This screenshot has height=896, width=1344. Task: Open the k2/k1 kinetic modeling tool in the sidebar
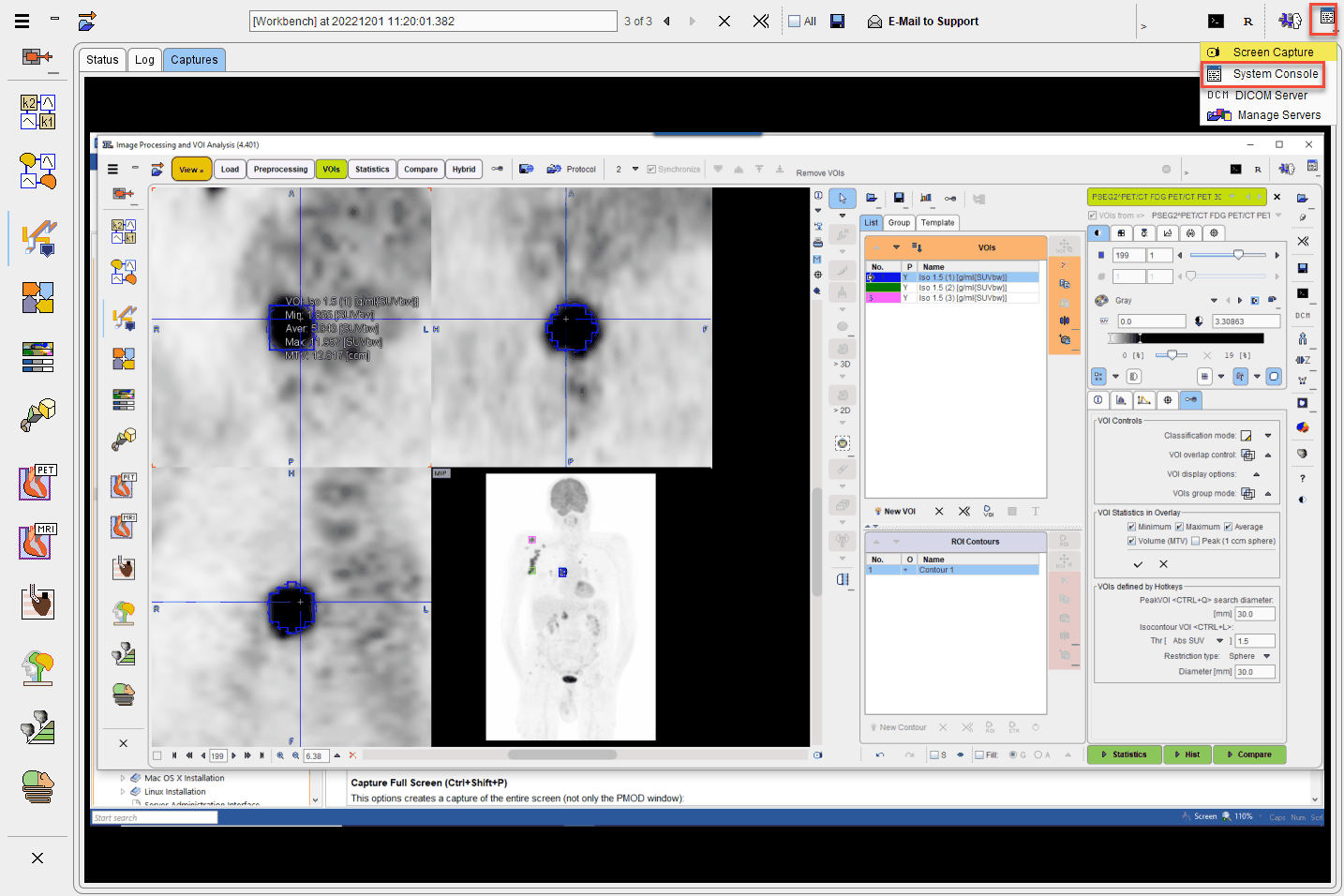38,112
